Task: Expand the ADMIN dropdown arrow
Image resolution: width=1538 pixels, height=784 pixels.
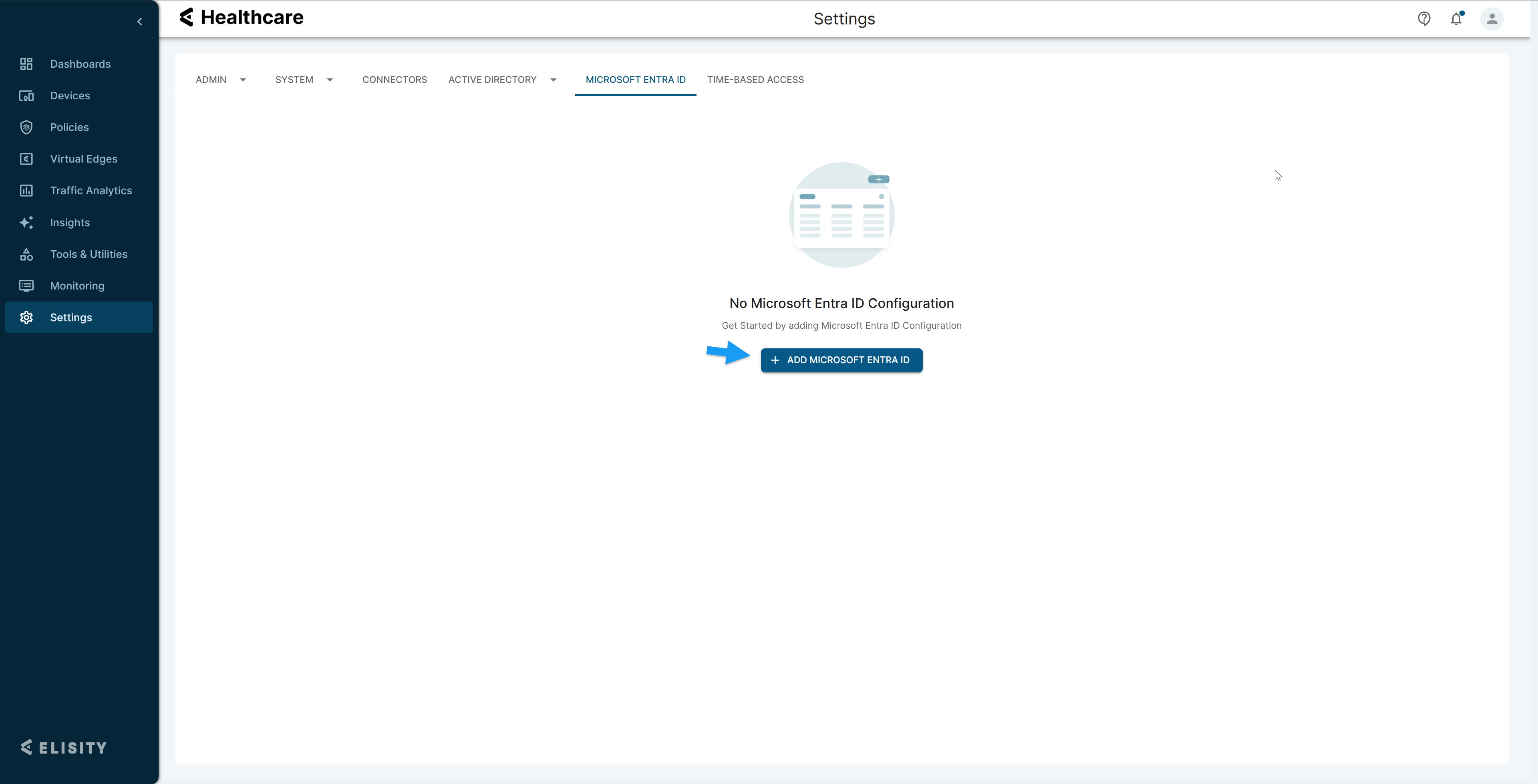Action: (243, 80)
